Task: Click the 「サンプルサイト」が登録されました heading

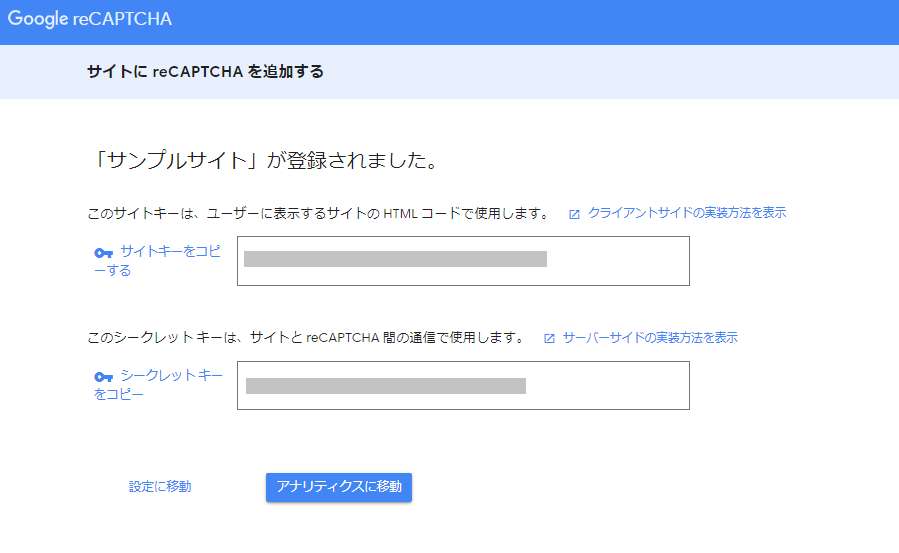Action: [x=264, y=160]
